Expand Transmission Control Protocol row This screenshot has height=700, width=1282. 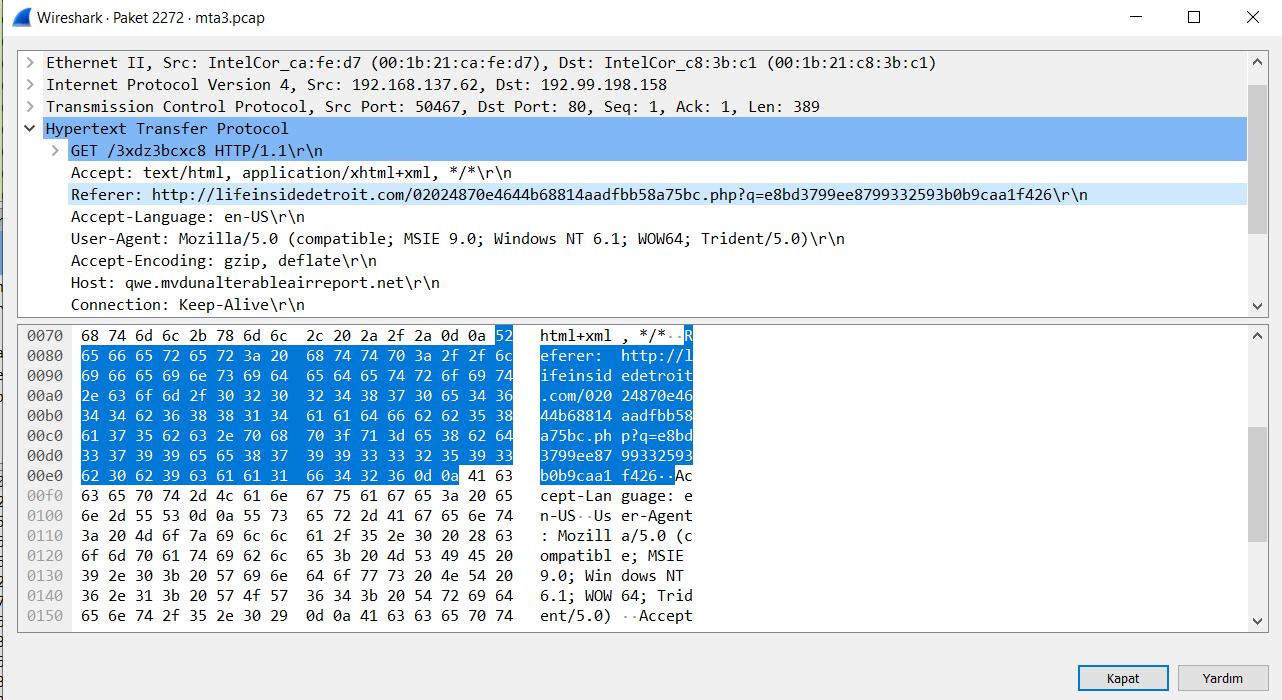30,107
